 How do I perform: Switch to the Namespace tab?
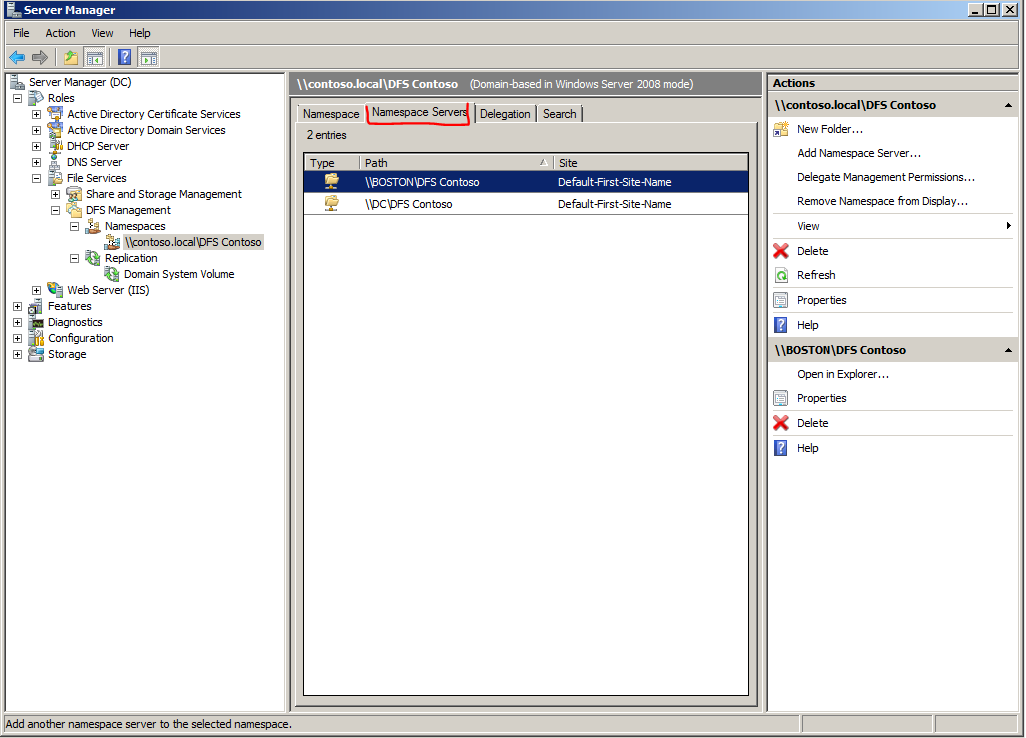click(x=330, y=114)
